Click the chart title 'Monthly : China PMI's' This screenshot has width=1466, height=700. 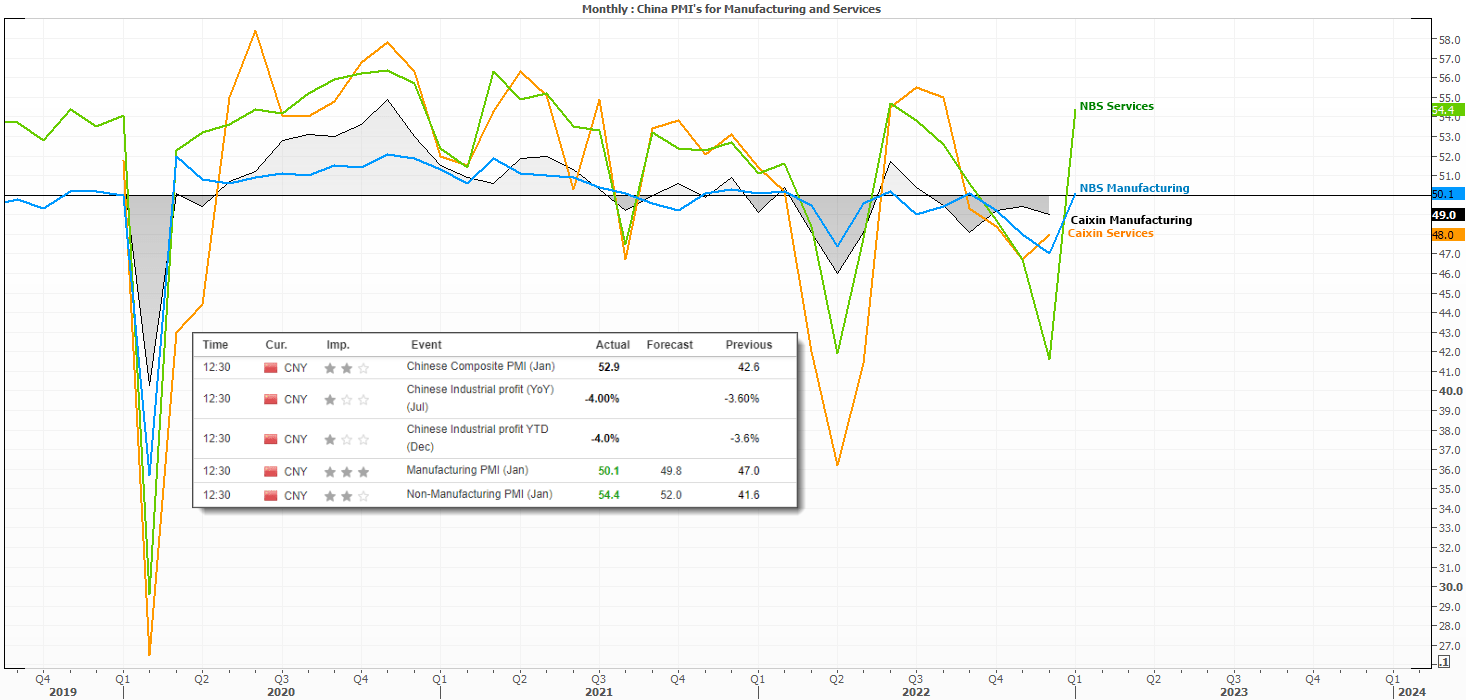[x=732, y=8]
